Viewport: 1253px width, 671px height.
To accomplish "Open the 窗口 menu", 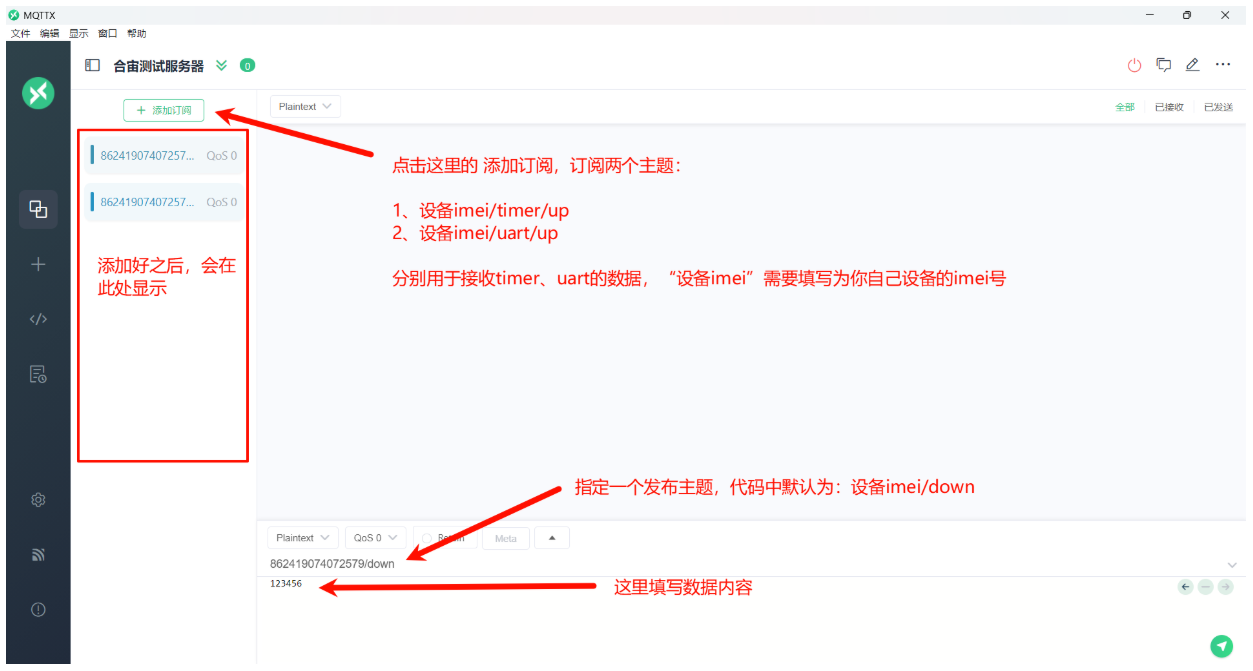I will (x=107, y=33).
